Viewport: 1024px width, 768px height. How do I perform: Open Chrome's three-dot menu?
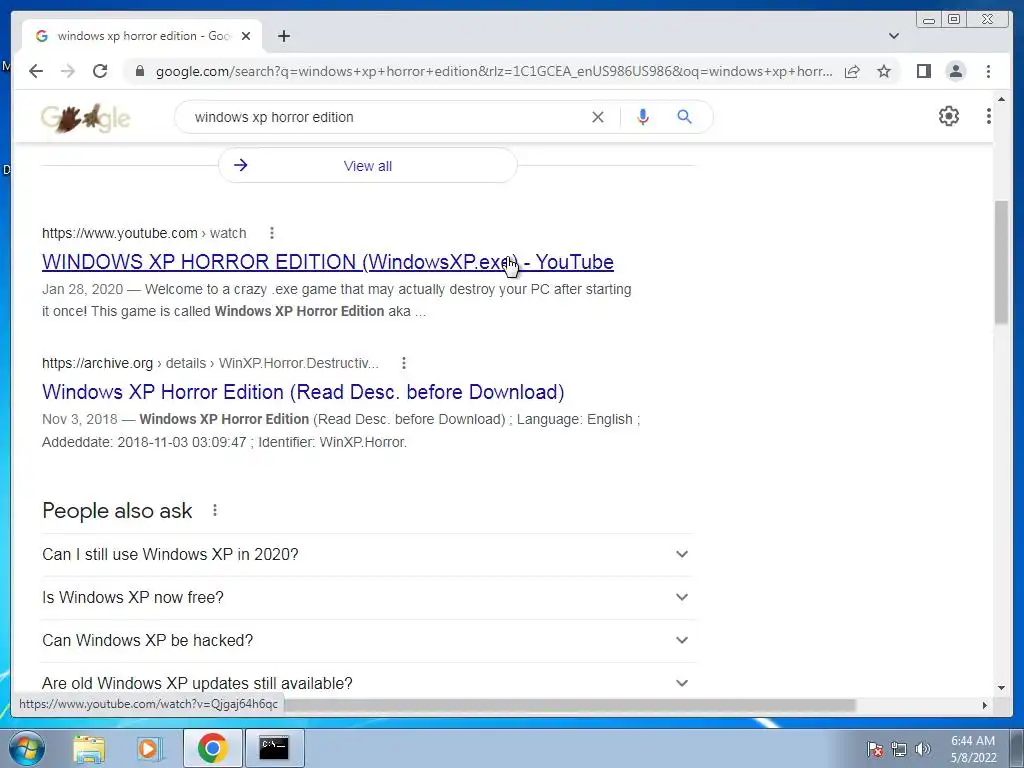(x=988, y=71)
